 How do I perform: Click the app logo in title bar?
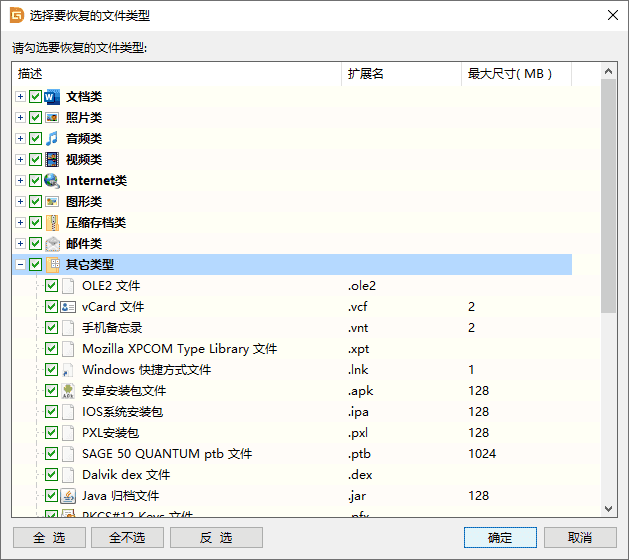click(x=17, y=16)
